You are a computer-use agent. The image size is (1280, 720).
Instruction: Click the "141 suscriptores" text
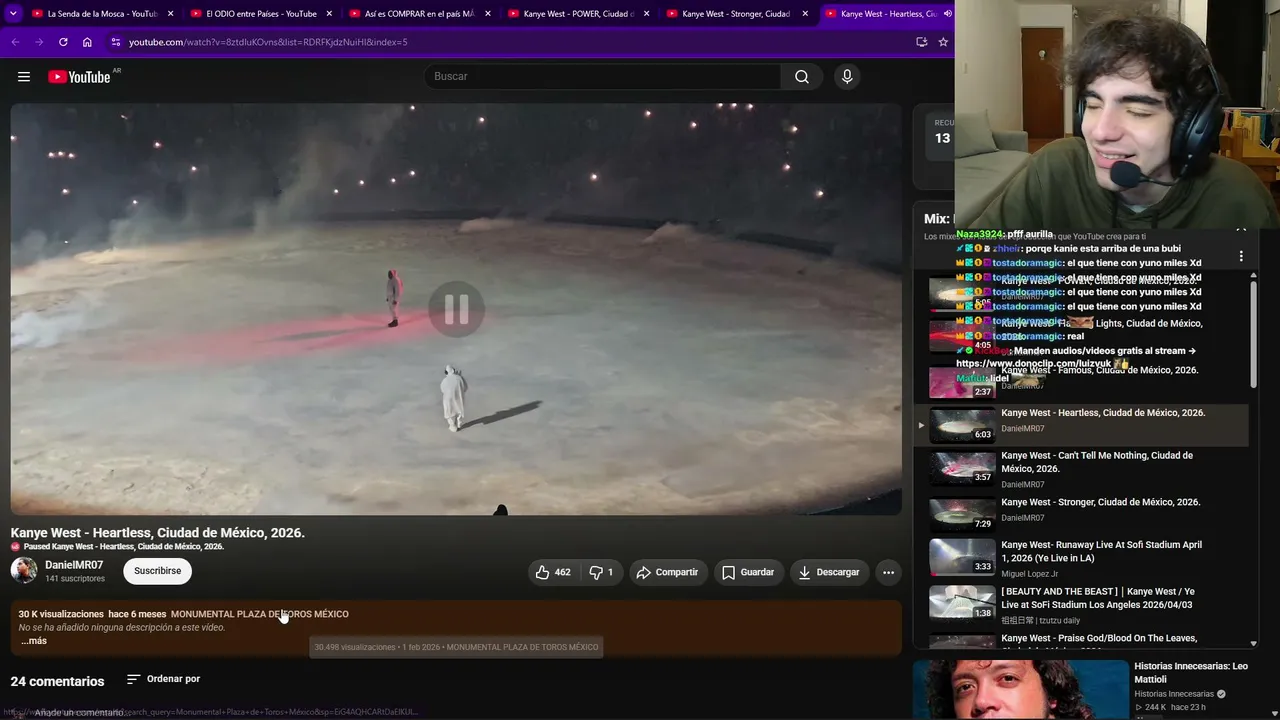75,579
